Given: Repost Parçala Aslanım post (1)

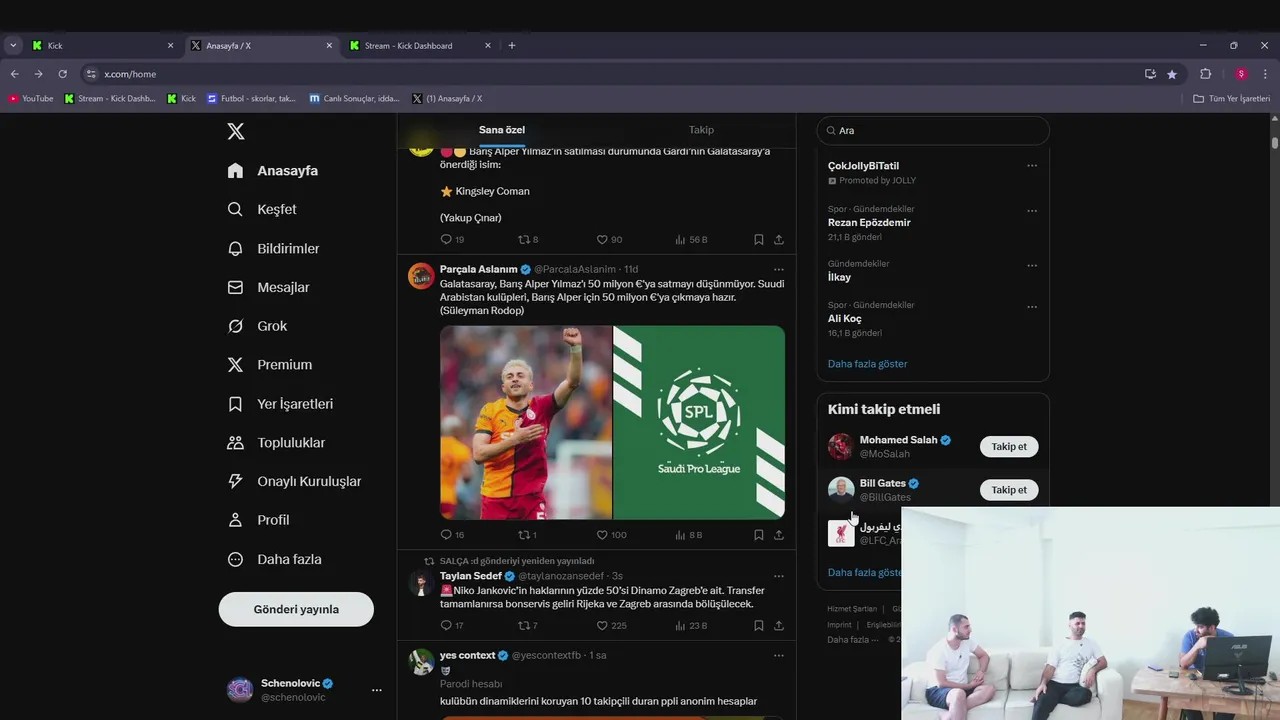Looking at the screenshot, I should [x=527, y=535].
